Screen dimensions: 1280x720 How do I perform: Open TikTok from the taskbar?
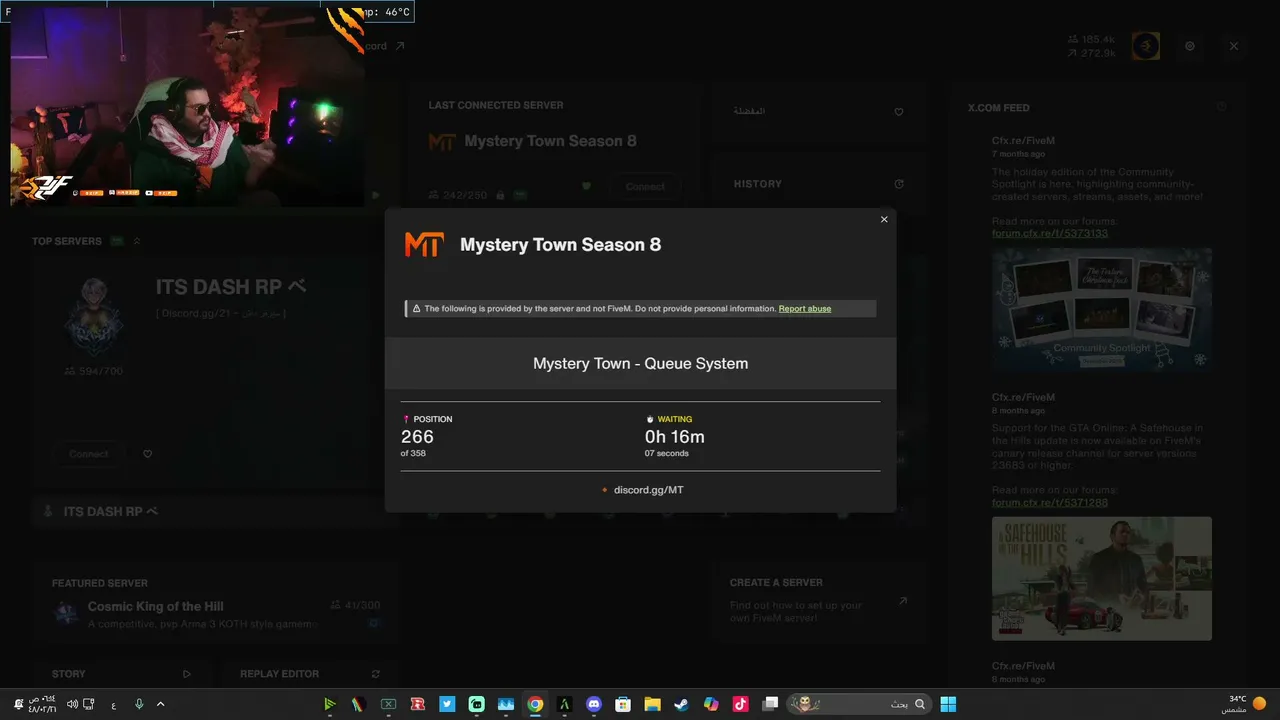point(740,704)
